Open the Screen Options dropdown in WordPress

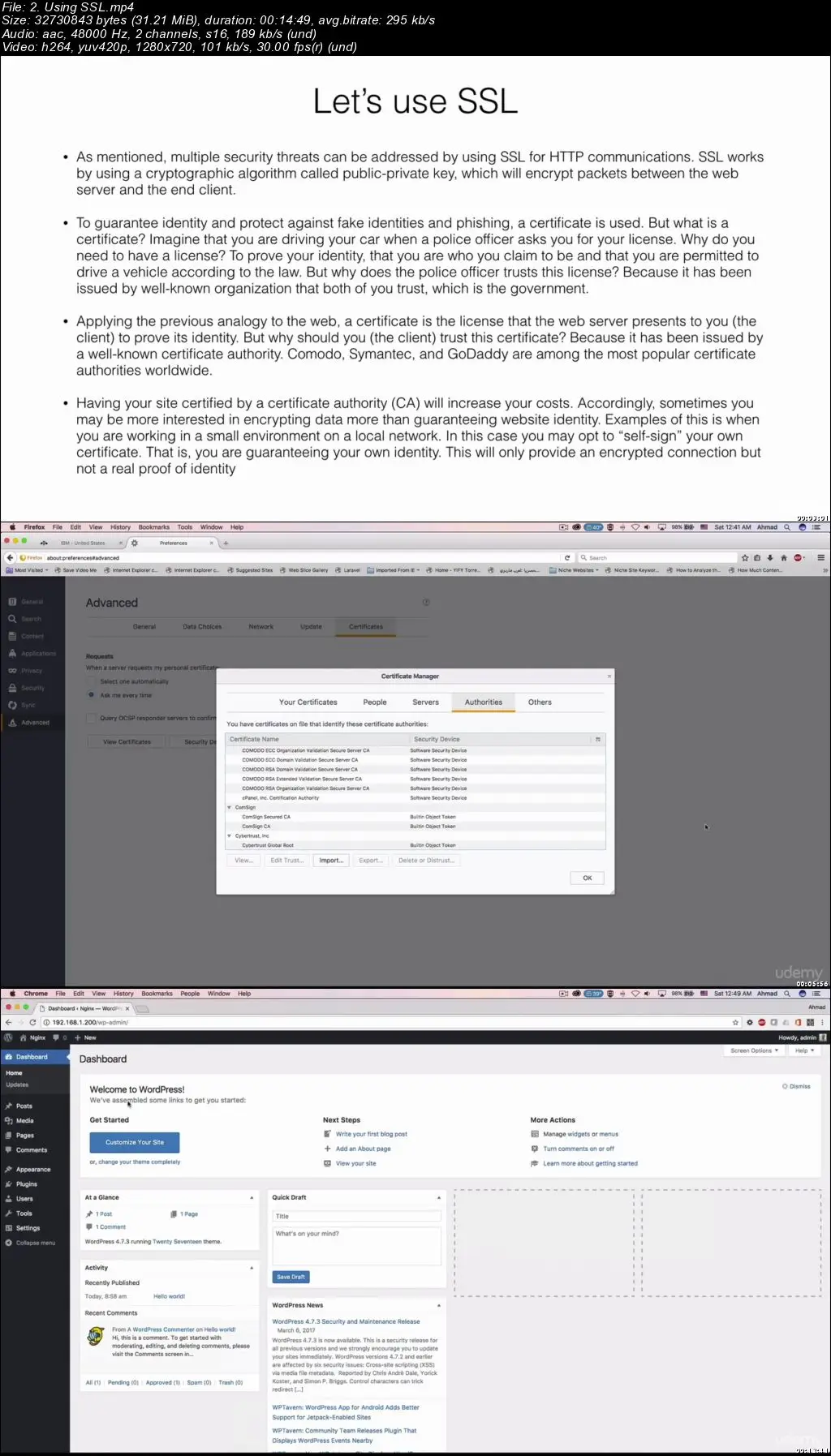754,1050
